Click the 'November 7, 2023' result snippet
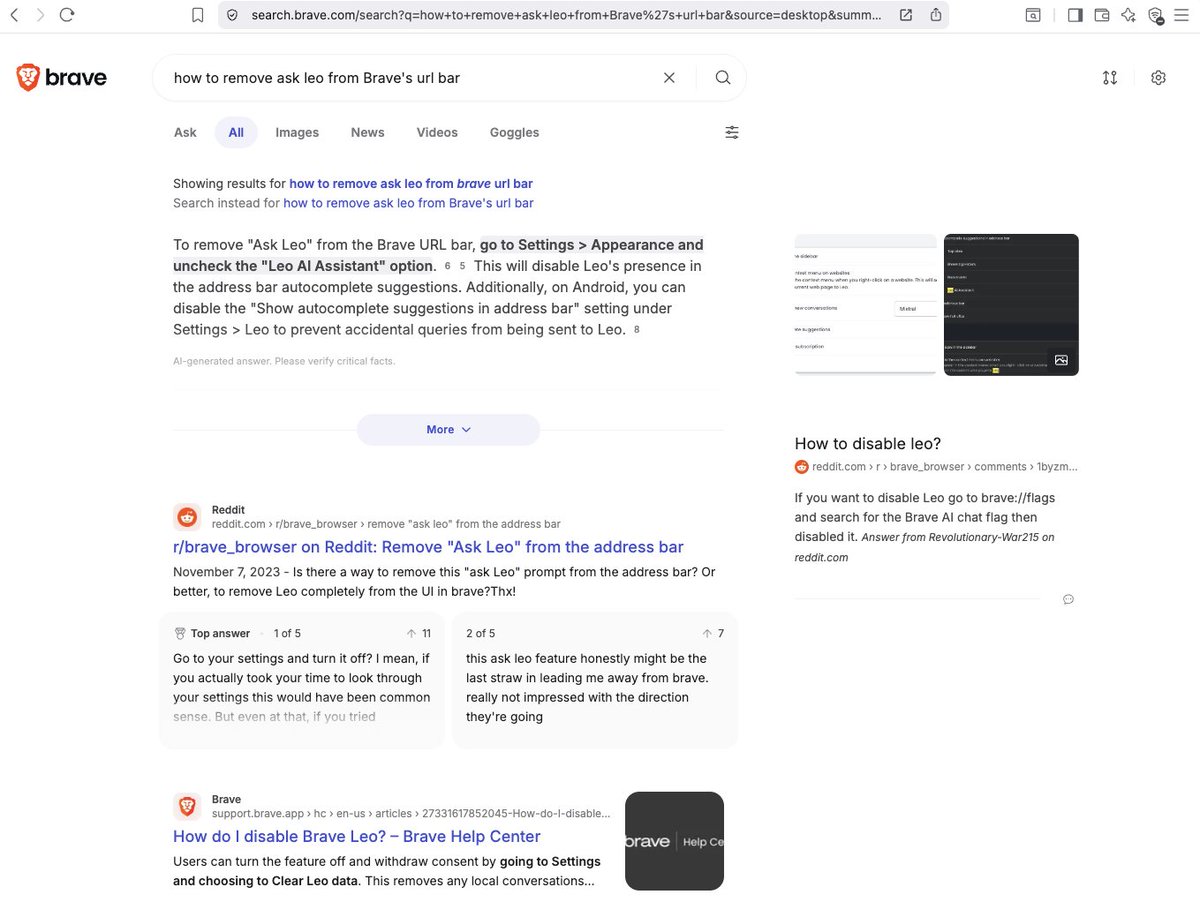 [444, 582]
